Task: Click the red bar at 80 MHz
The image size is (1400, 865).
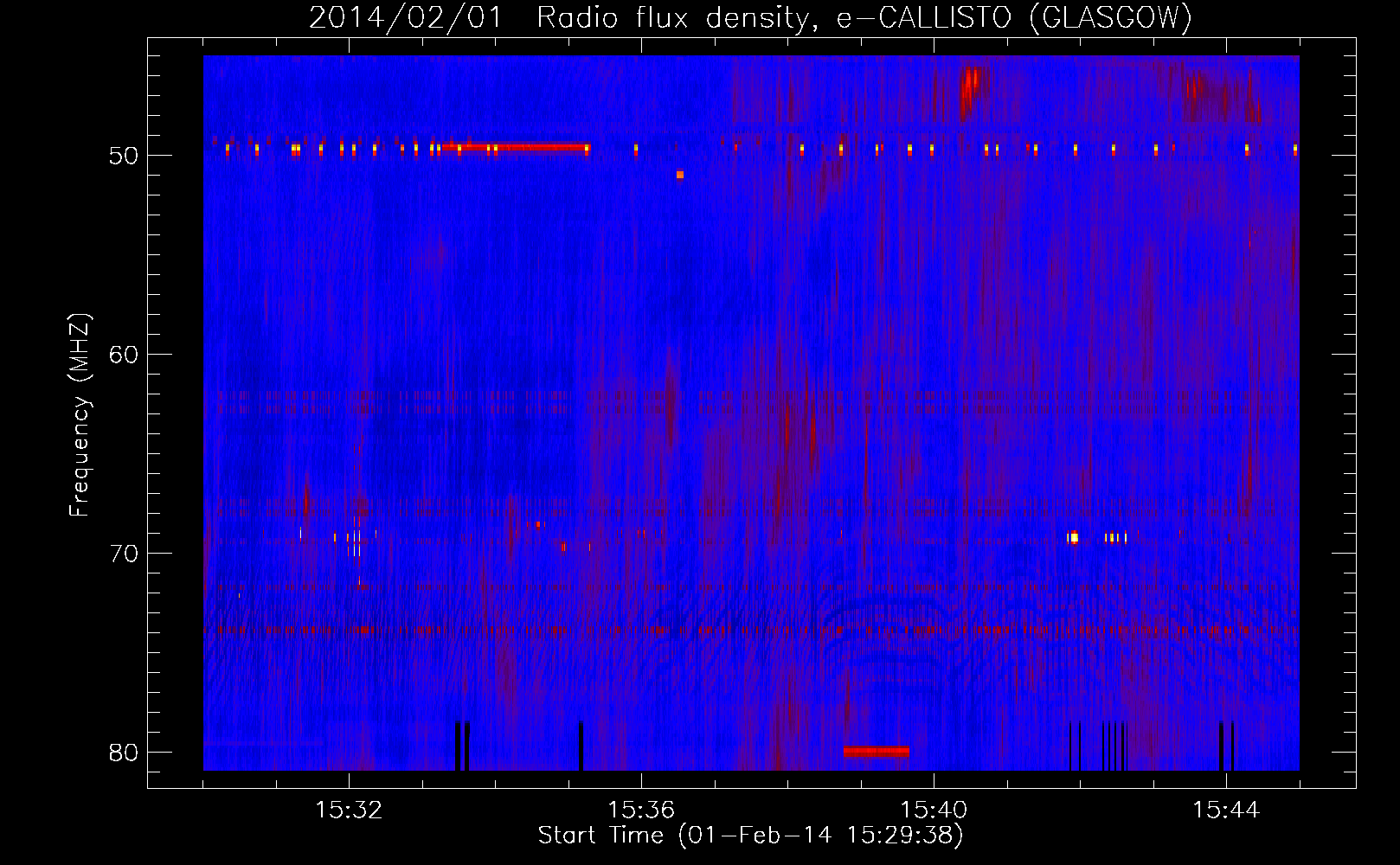Action: pyautogui.click(x=877, y=751)
